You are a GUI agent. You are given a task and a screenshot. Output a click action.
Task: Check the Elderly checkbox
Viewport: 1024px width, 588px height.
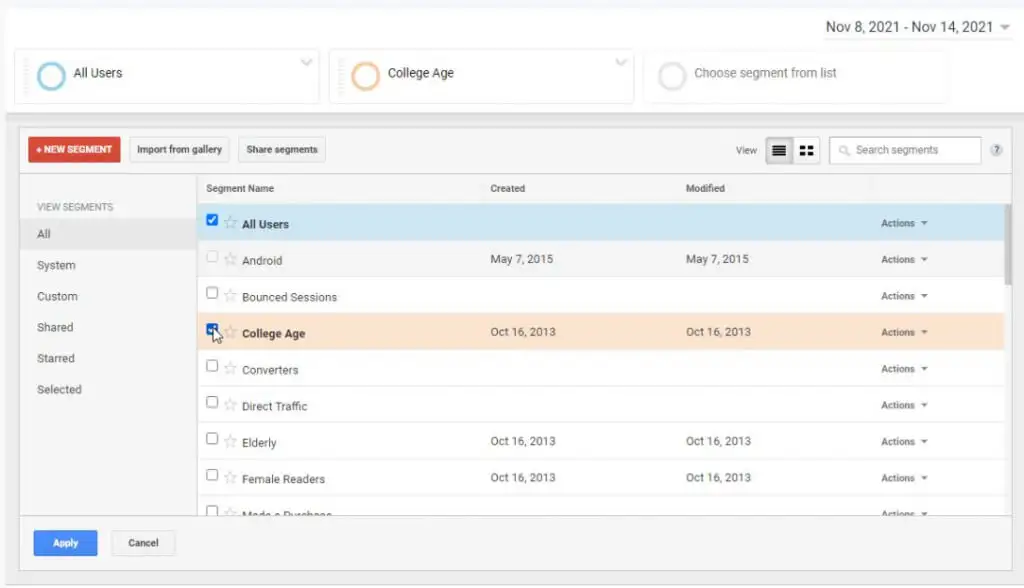[x=212, y=438]
